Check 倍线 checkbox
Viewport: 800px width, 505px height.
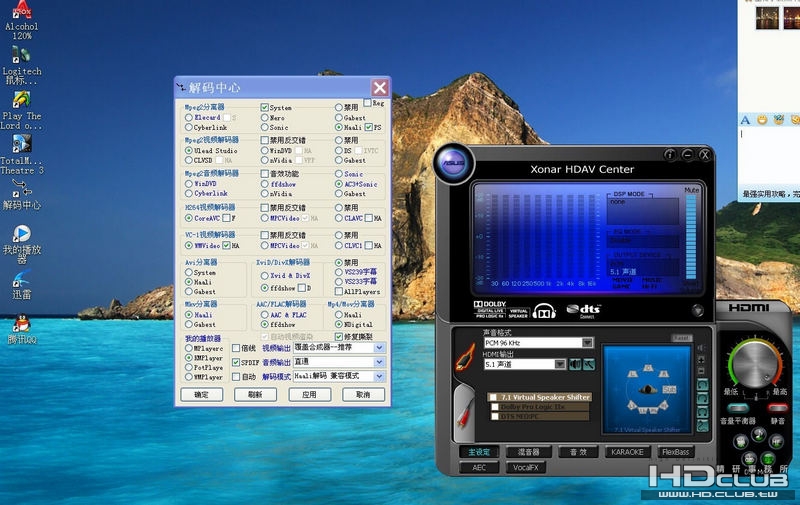[x=236, y=348]
